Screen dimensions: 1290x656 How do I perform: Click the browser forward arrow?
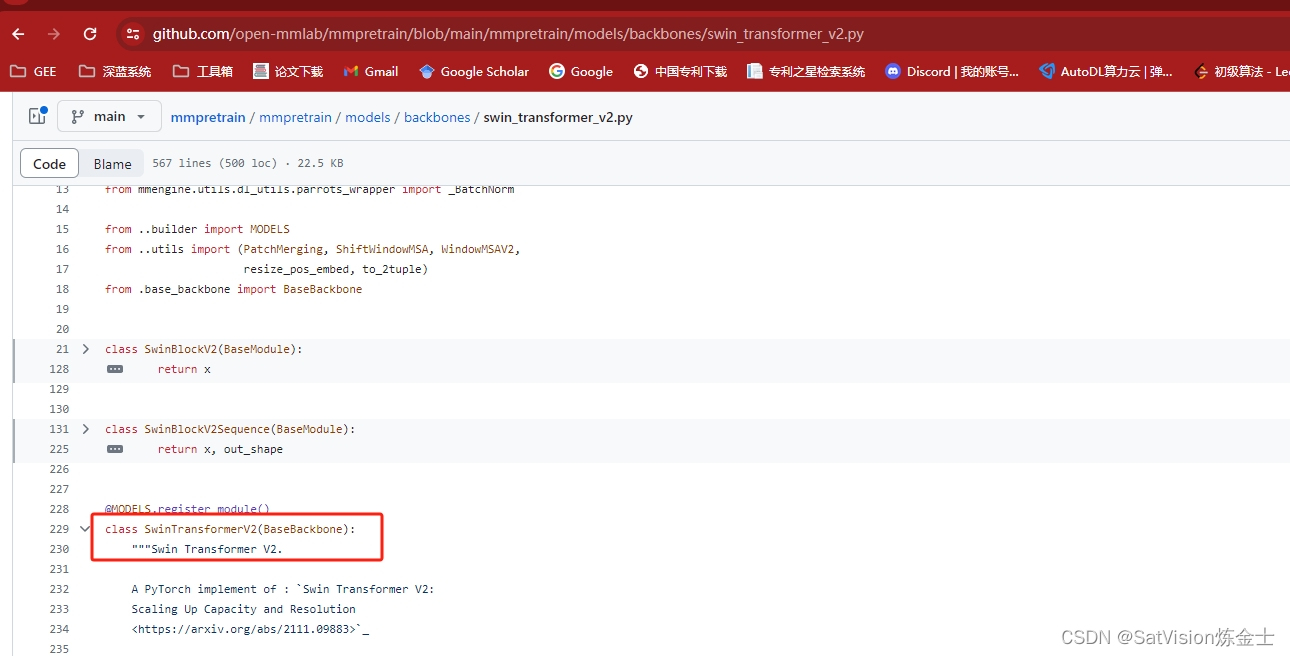point(54,34)
